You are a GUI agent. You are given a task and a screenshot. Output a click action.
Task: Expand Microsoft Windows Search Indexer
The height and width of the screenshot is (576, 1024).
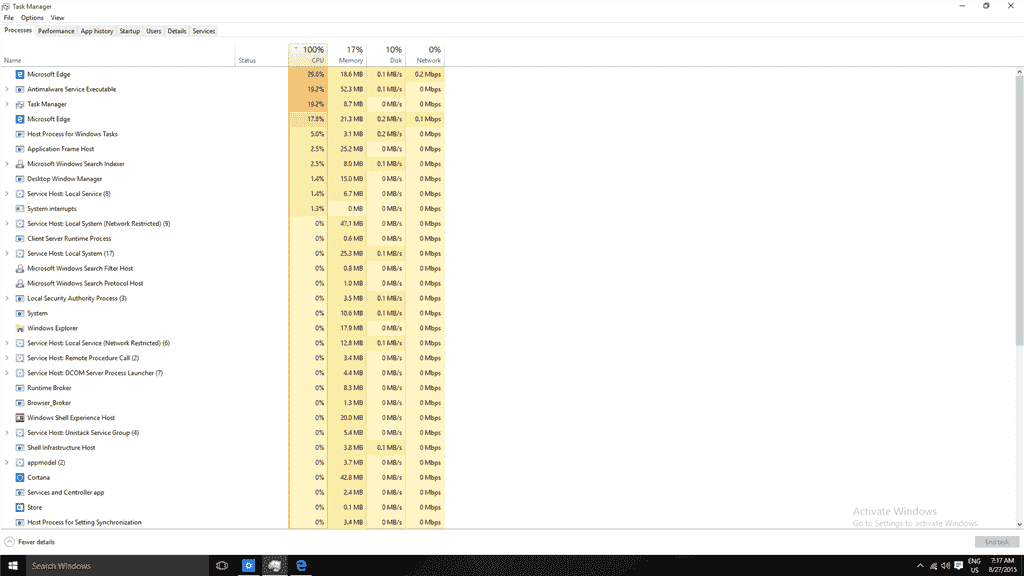pyautogui.click(x=7, y=164)
